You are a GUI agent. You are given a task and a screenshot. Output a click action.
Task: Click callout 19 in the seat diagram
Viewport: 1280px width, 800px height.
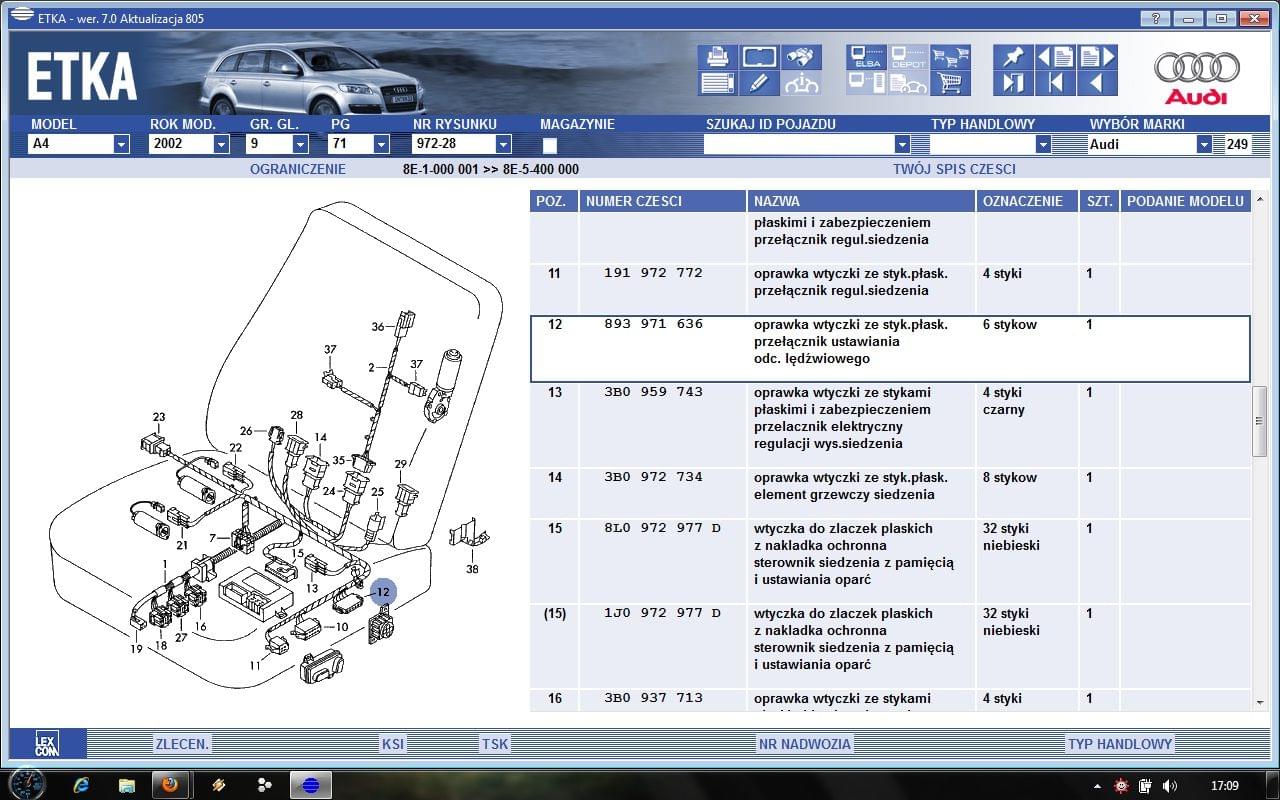coord(136,648)
